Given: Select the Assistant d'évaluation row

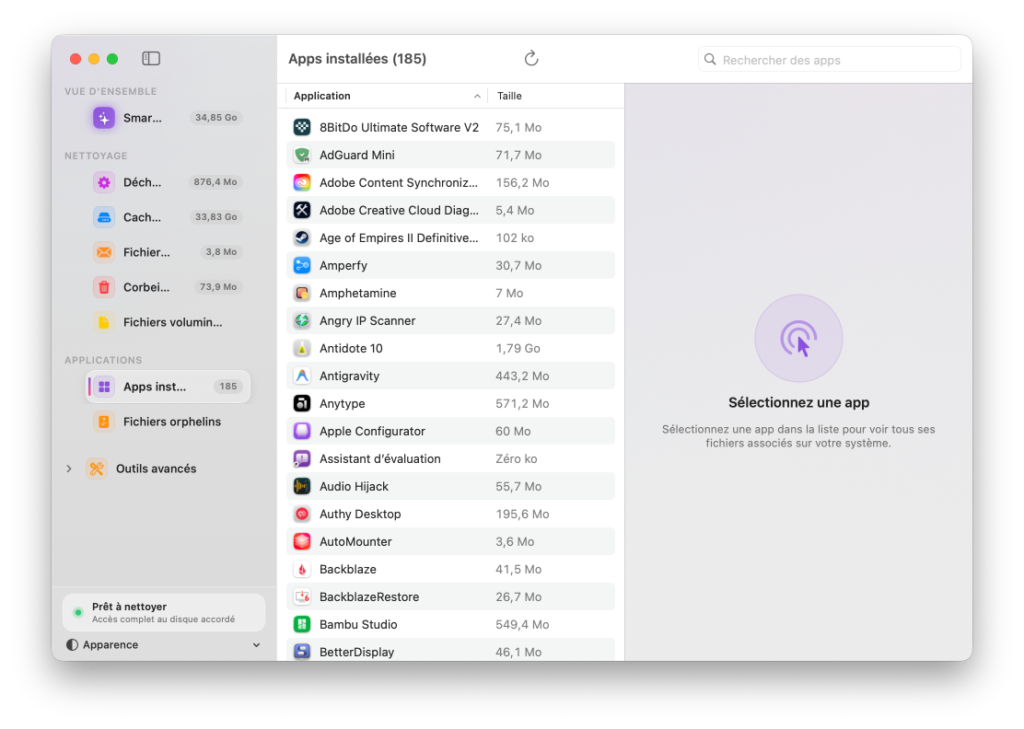Looking at the screenshot, I should [451, 459].
